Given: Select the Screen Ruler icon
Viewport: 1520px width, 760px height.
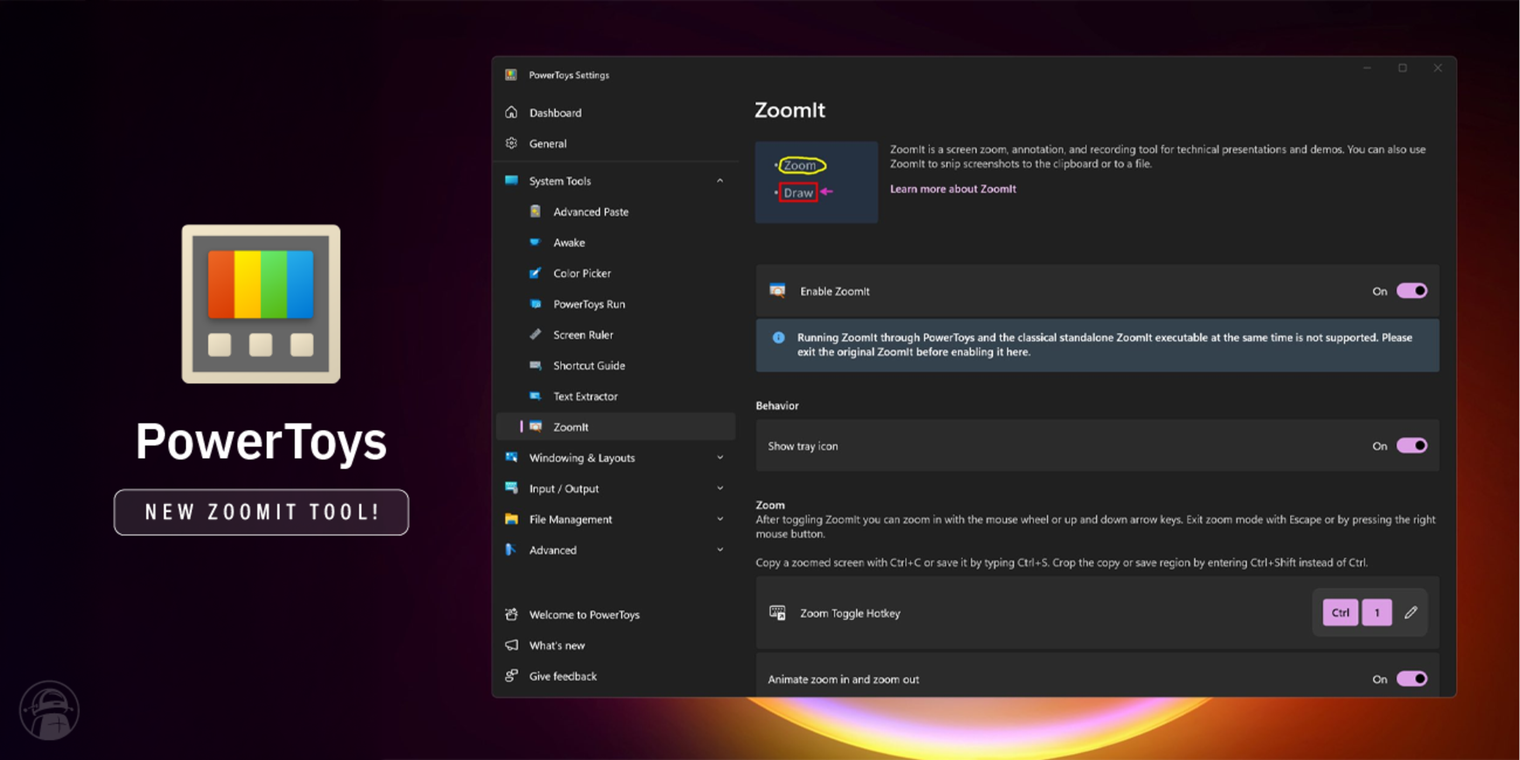Looking at the screenshot, I should (x=537, y=334).
